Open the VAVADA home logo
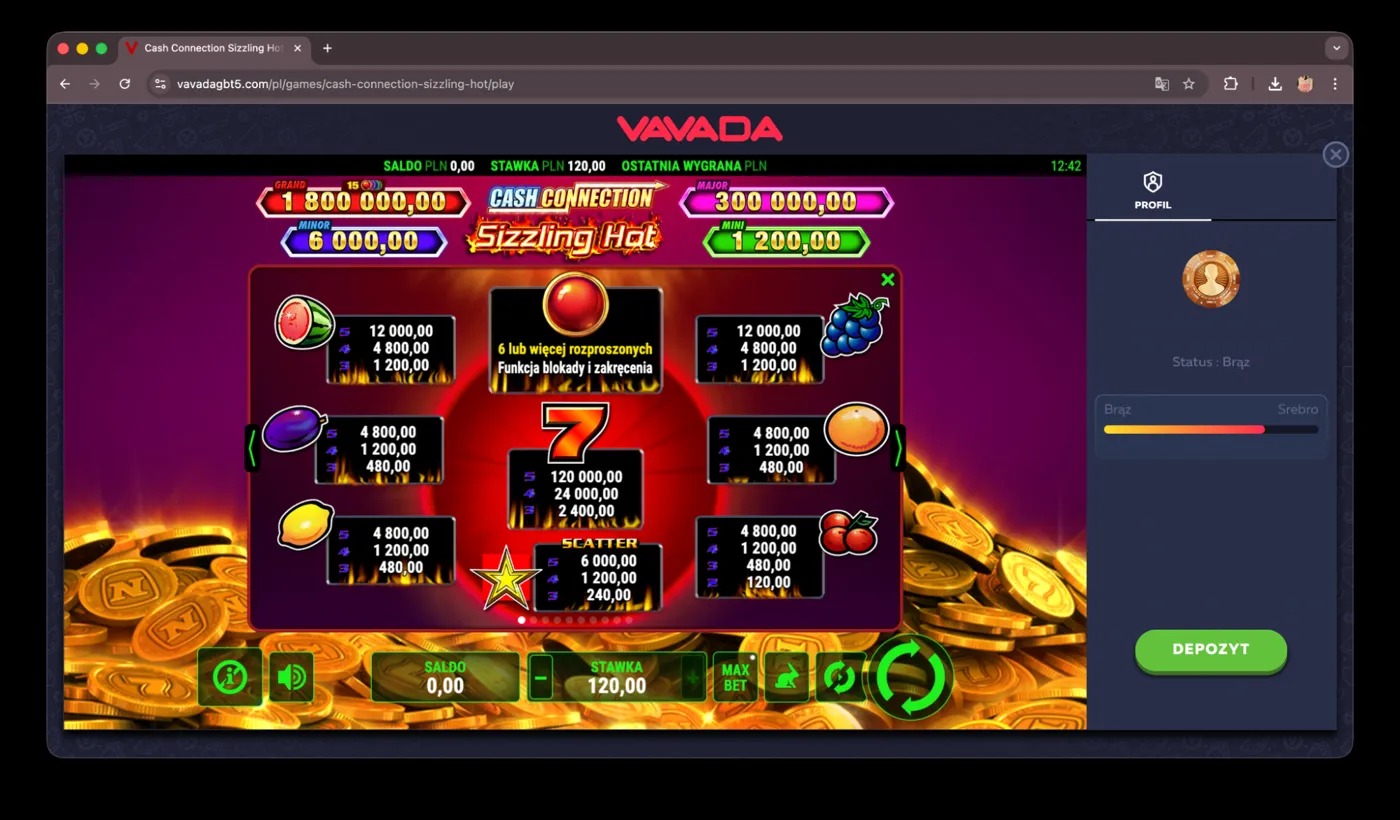The width and height of the screenshot is (1400, 820). click(699, 129)
